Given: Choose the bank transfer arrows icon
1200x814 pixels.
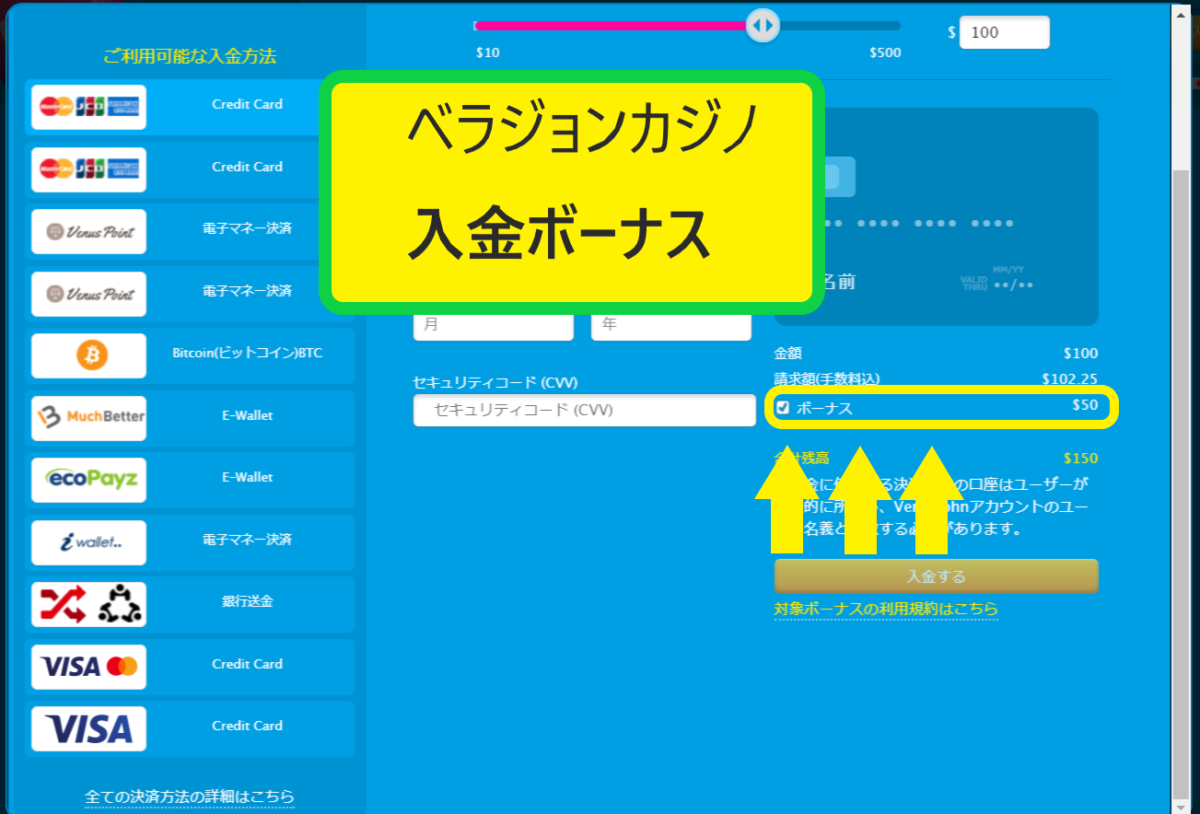Looking at the screenshot, I should click(89, 604).
